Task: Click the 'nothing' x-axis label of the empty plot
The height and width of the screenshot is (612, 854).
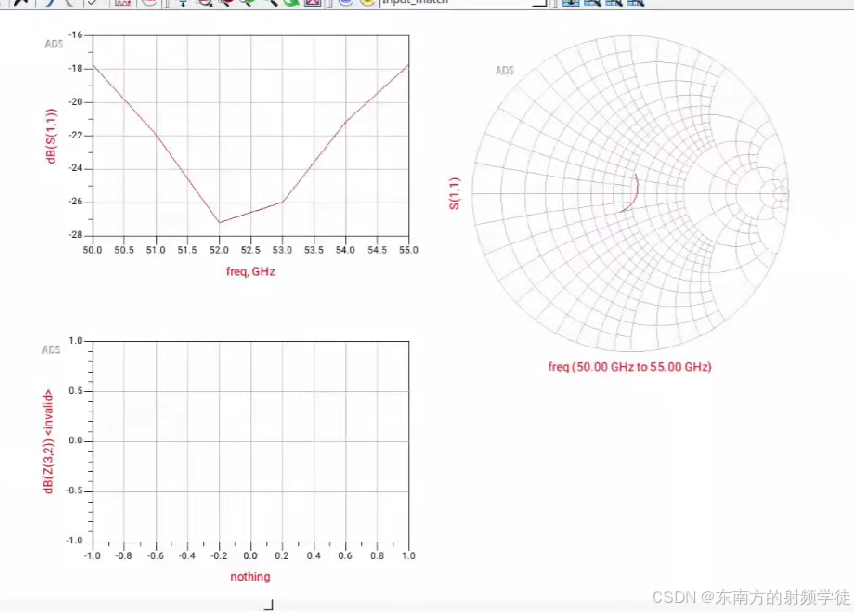Action: click(x=250, y=577)
